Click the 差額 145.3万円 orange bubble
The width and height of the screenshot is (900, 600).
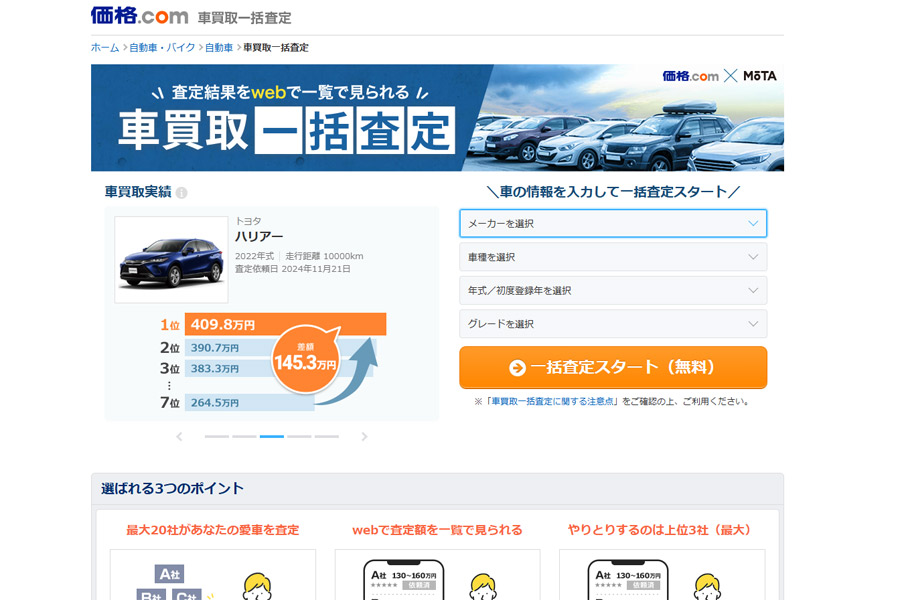click(305, 360)
